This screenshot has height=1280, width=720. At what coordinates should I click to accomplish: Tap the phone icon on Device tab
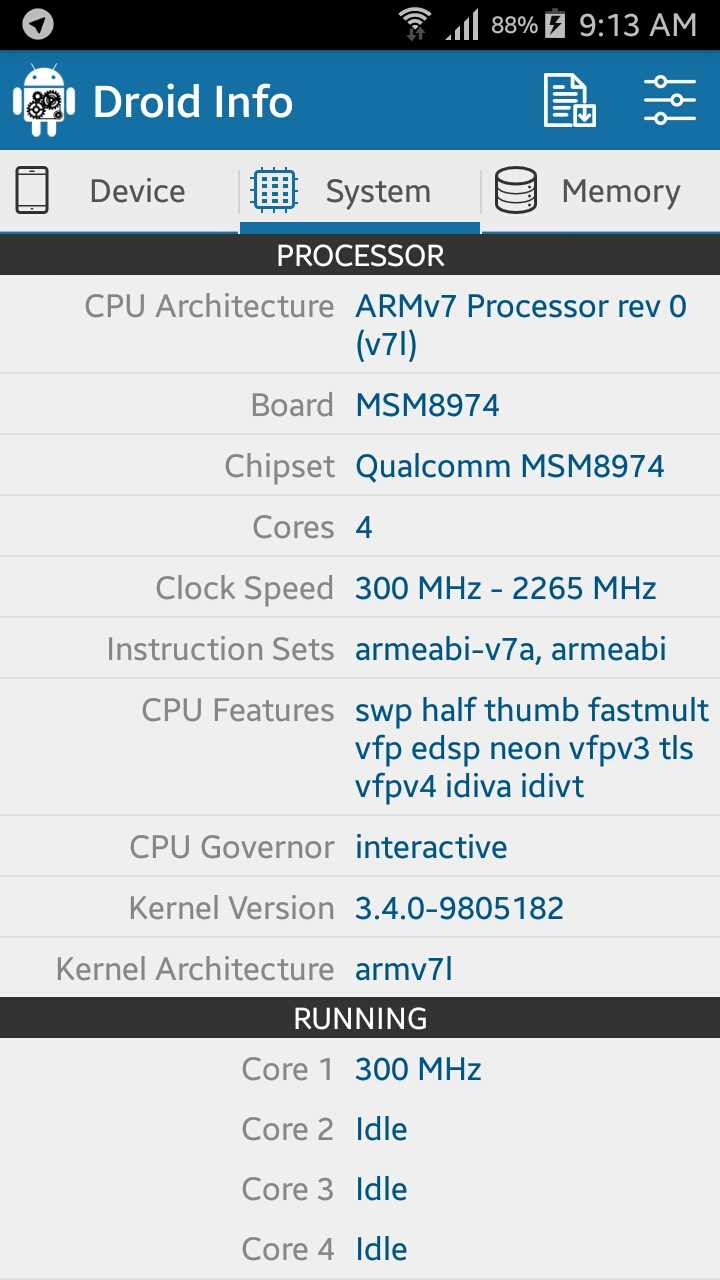click(x=32, y=190)
